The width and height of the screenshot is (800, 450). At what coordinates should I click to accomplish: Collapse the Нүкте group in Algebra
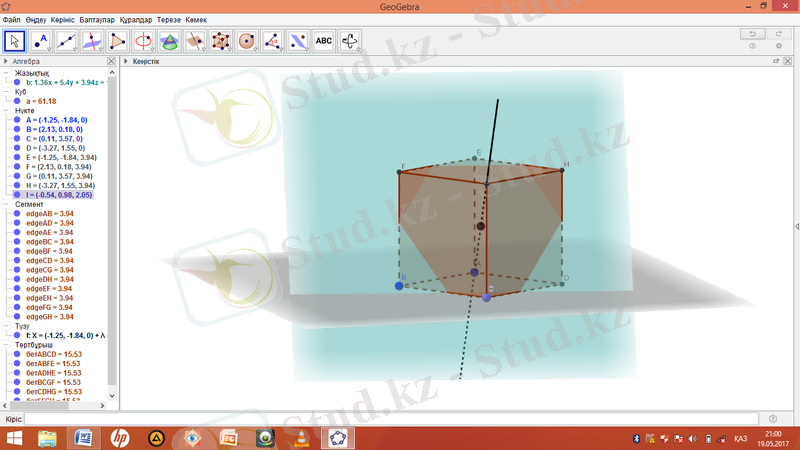[6, 110]
